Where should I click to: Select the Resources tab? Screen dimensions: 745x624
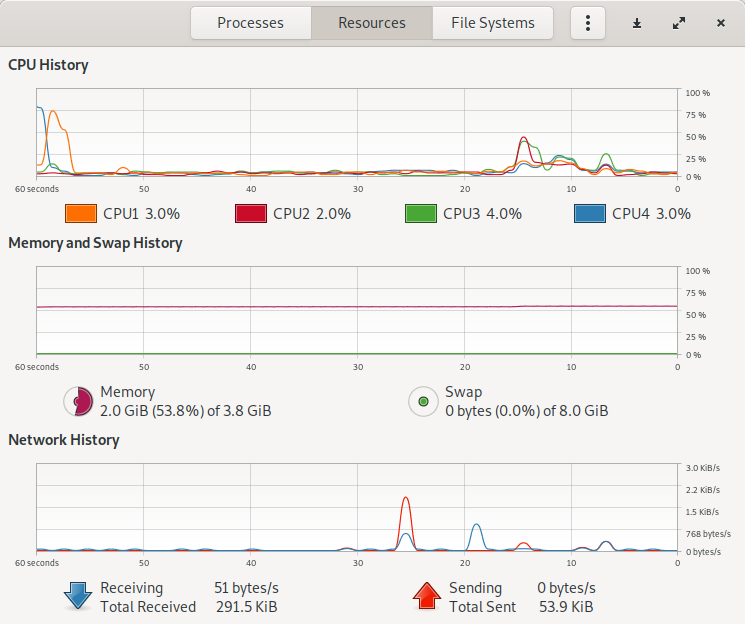(x=372, y=23)
